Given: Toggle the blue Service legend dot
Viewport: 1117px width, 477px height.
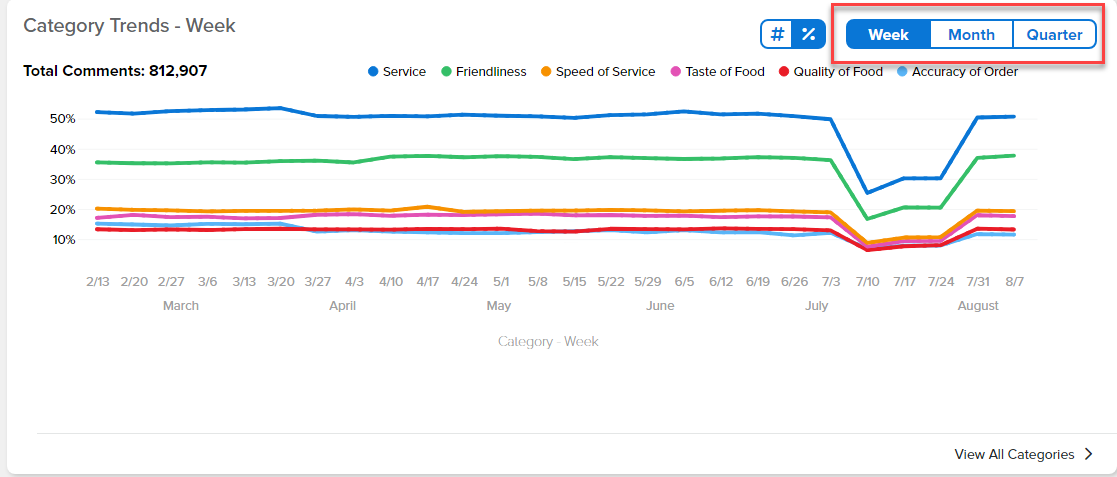Looking at the screenshot, I should click(x=373, y=72).
